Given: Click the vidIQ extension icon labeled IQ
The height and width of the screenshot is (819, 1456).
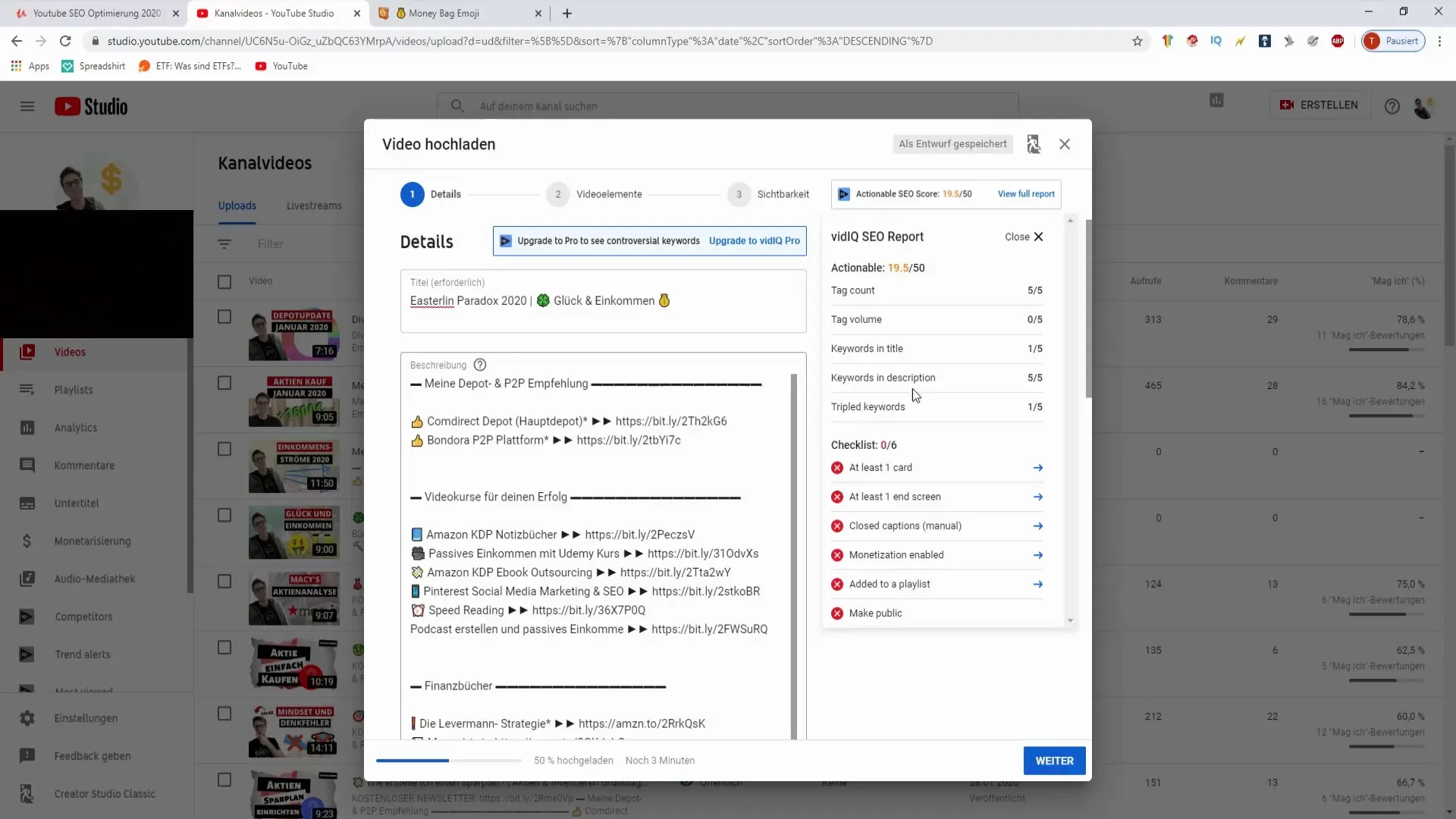Looking at the screenshot, I should [1216, 41].
